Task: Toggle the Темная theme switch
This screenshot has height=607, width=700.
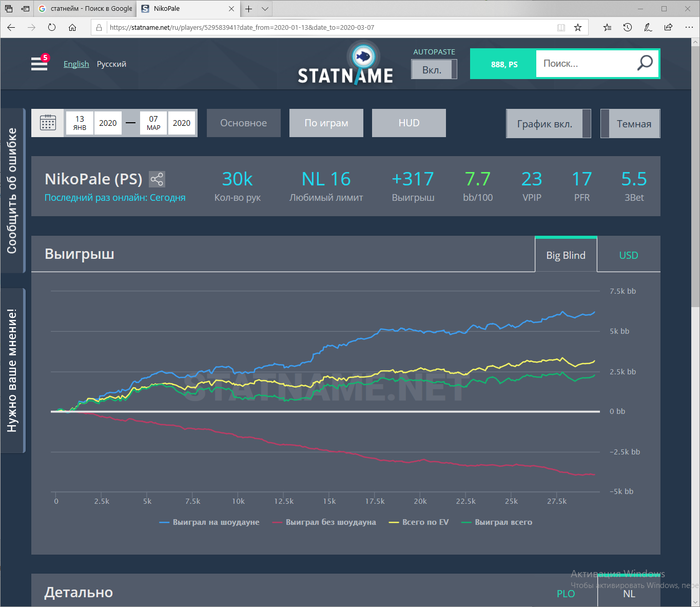Action: (x=630, y=124)
